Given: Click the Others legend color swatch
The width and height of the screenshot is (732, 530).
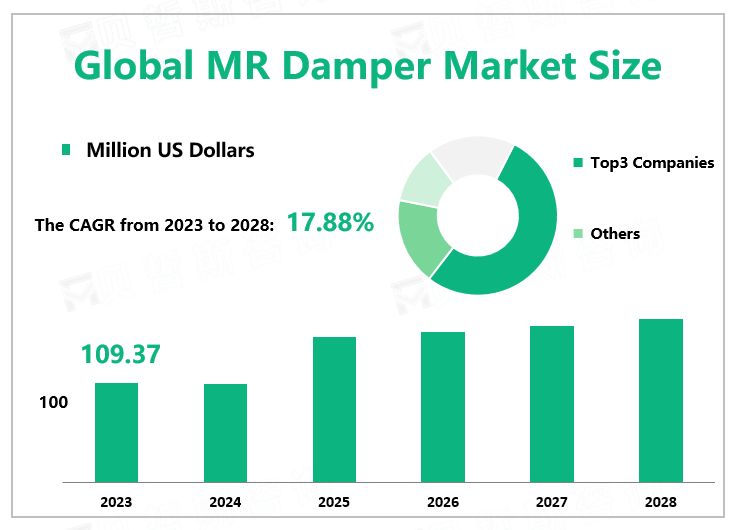Looking at the screenshot, I should coord(577,234).
